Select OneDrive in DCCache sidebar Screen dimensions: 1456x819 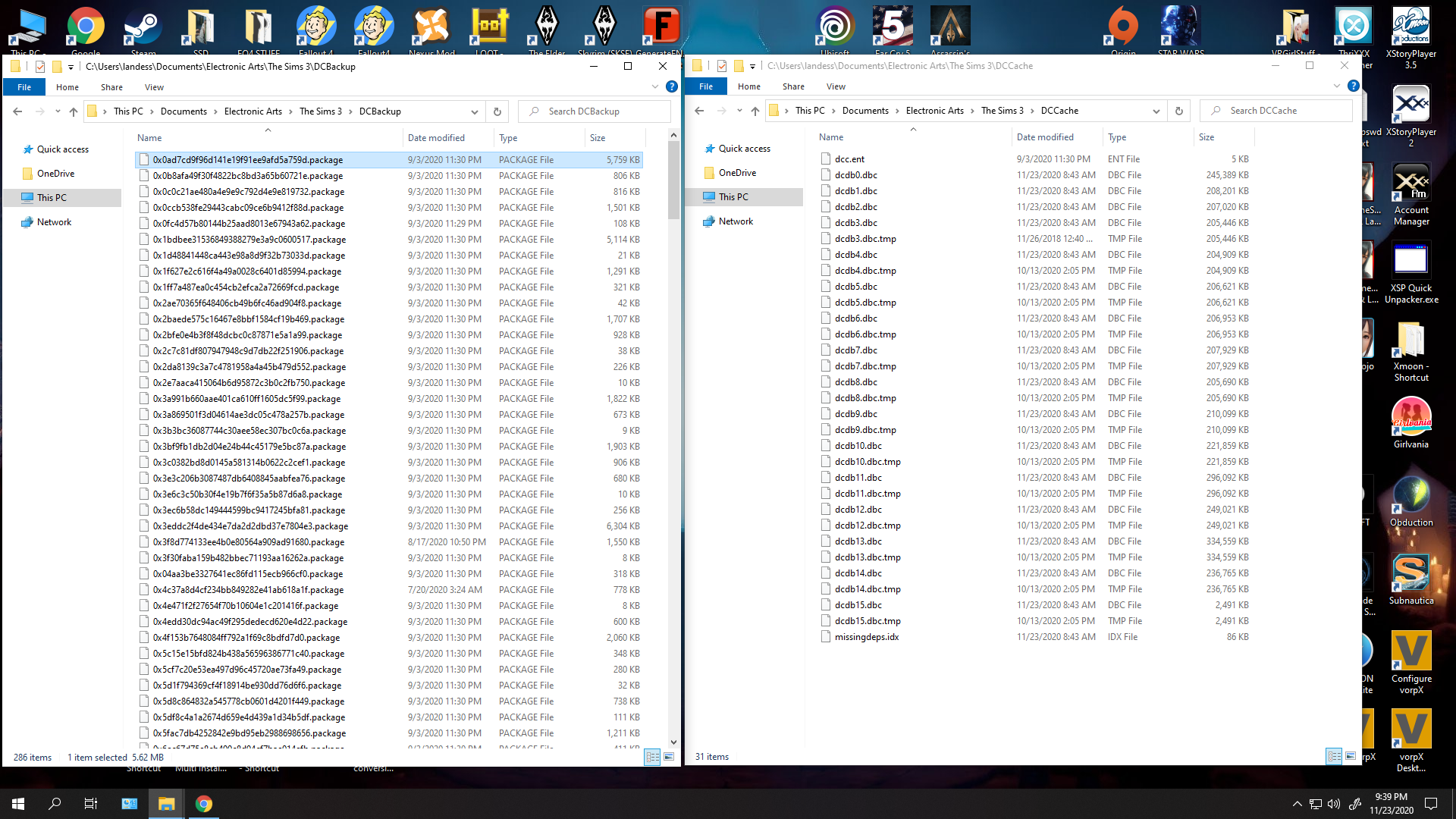pos(737,173)
